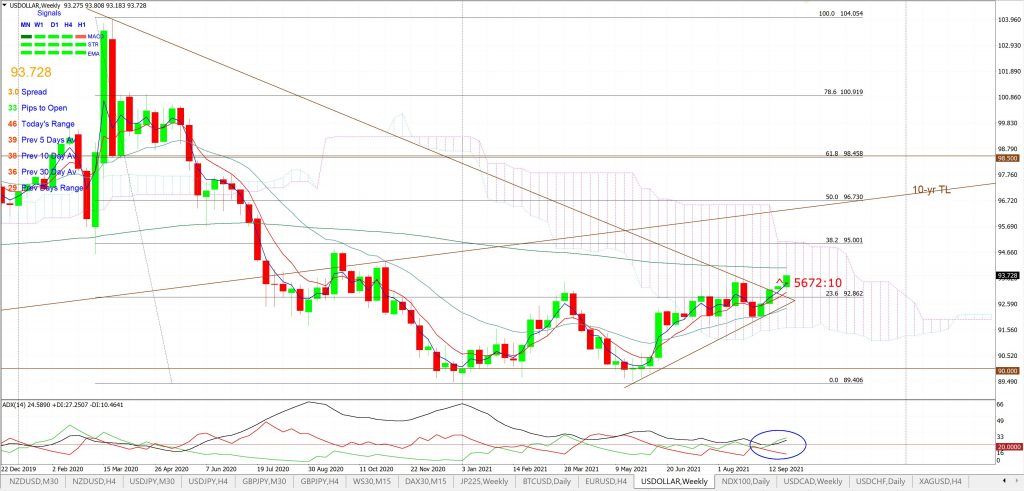Click the red MACD H1 signal bar

(x=82, y=36)
